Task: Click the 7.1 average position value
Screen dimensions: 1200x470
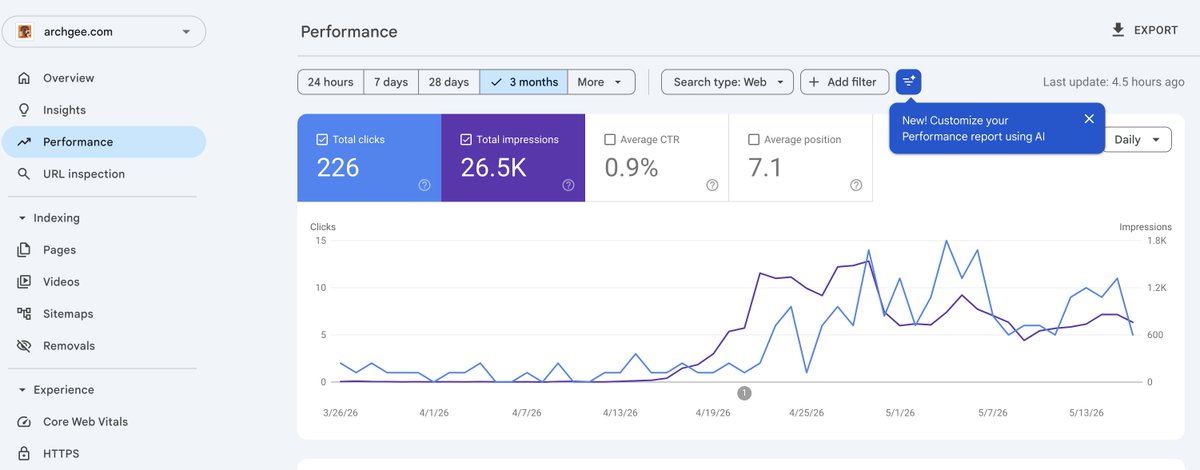Action: [x=765, y=168]
